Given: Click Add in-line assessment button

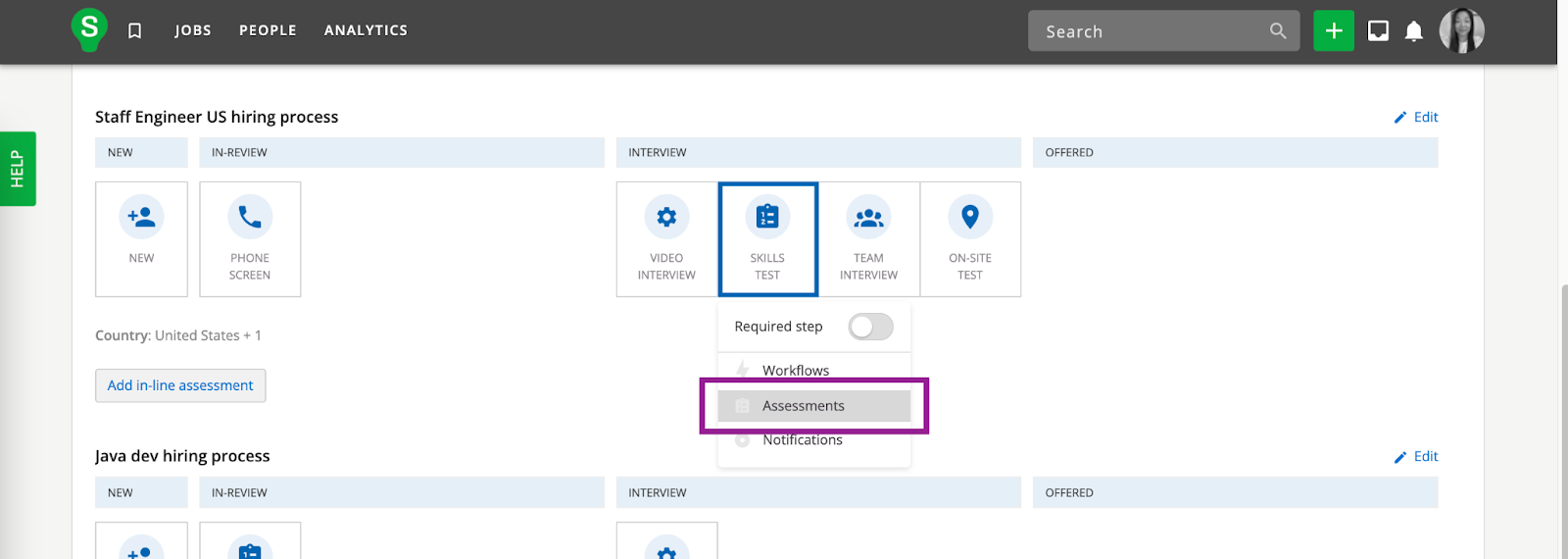Looking at the screenshot, I should point(180,385).
